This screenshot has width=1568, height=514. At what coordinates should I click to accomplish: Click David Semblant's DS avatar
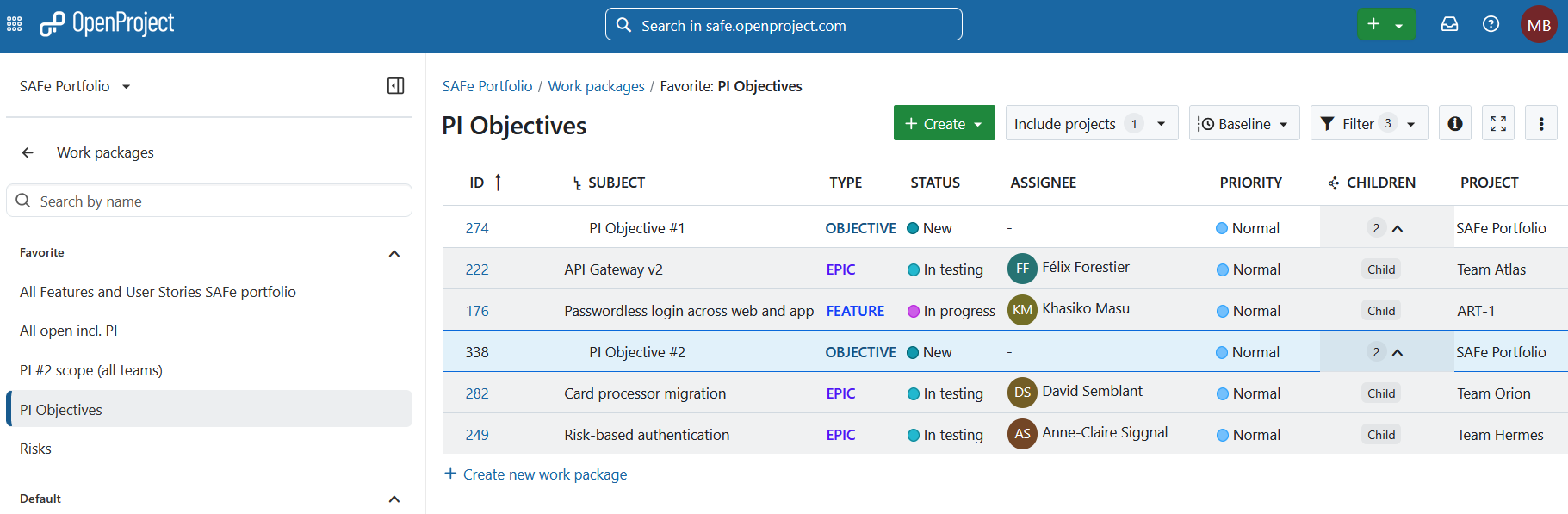coord(1022,393)
